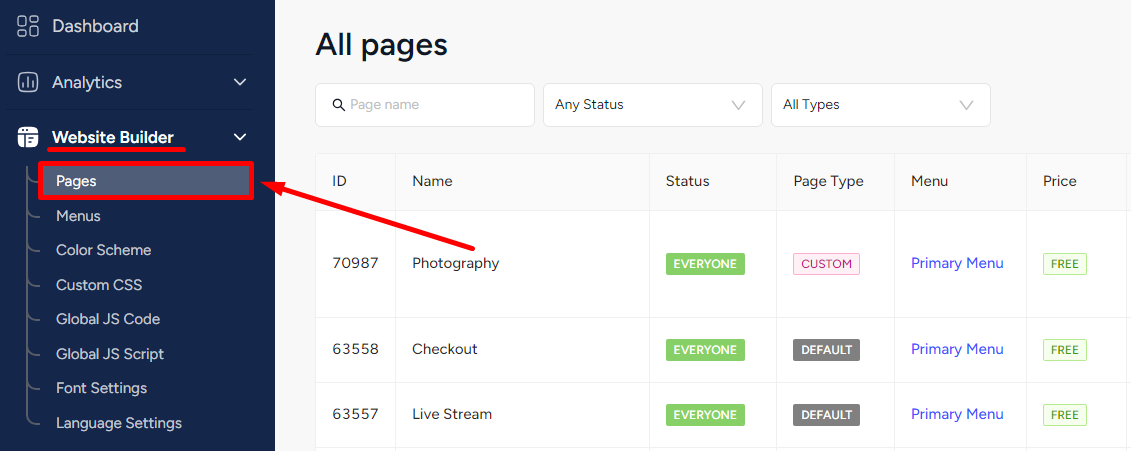Click the Dashboard grid icon
The width and height of the screenshot is (1131, 451).
pyautogui.click(x=27, y=26)
